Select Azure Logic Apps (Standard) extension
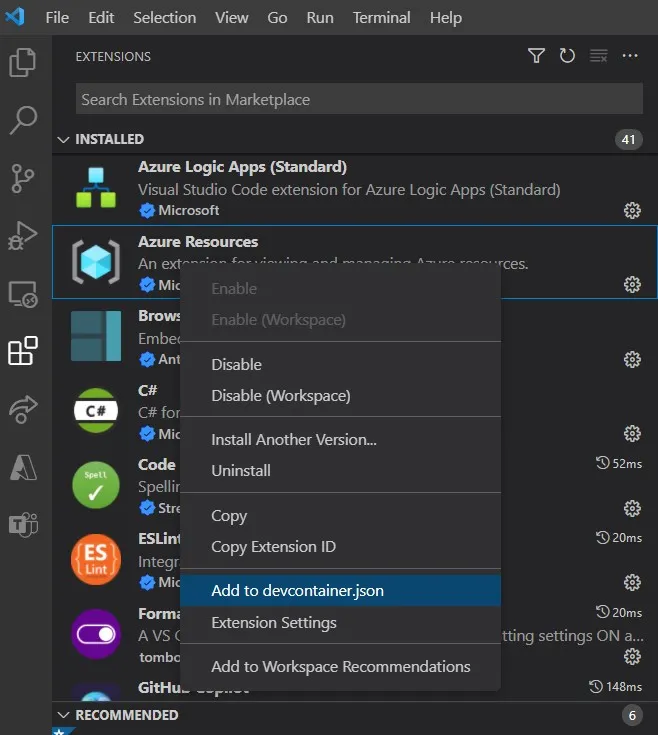 (x=354, y=188)
